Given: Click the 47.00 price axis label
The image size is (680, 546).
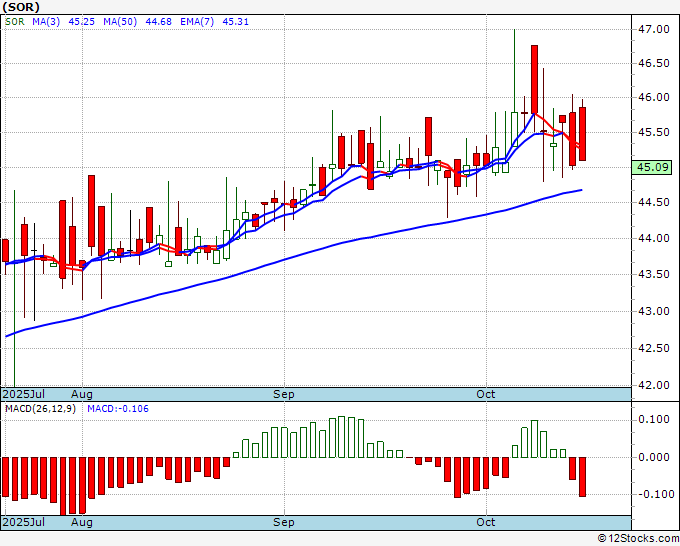Looking at the screenshot, I should pos(654,29).
